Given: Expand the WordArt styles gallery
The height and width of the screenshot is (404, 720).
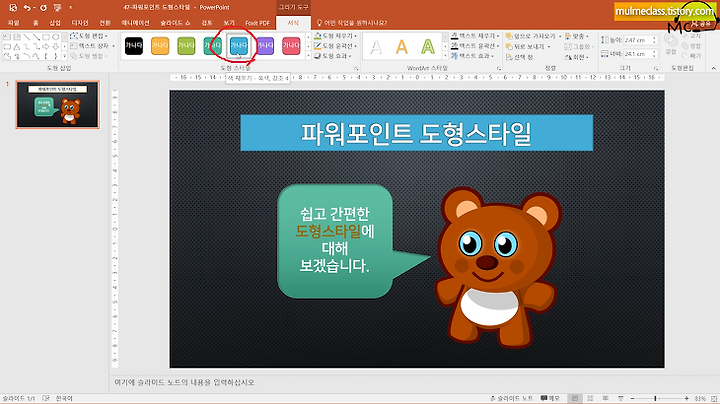Looking at the screenshot, I should [445, 56].
